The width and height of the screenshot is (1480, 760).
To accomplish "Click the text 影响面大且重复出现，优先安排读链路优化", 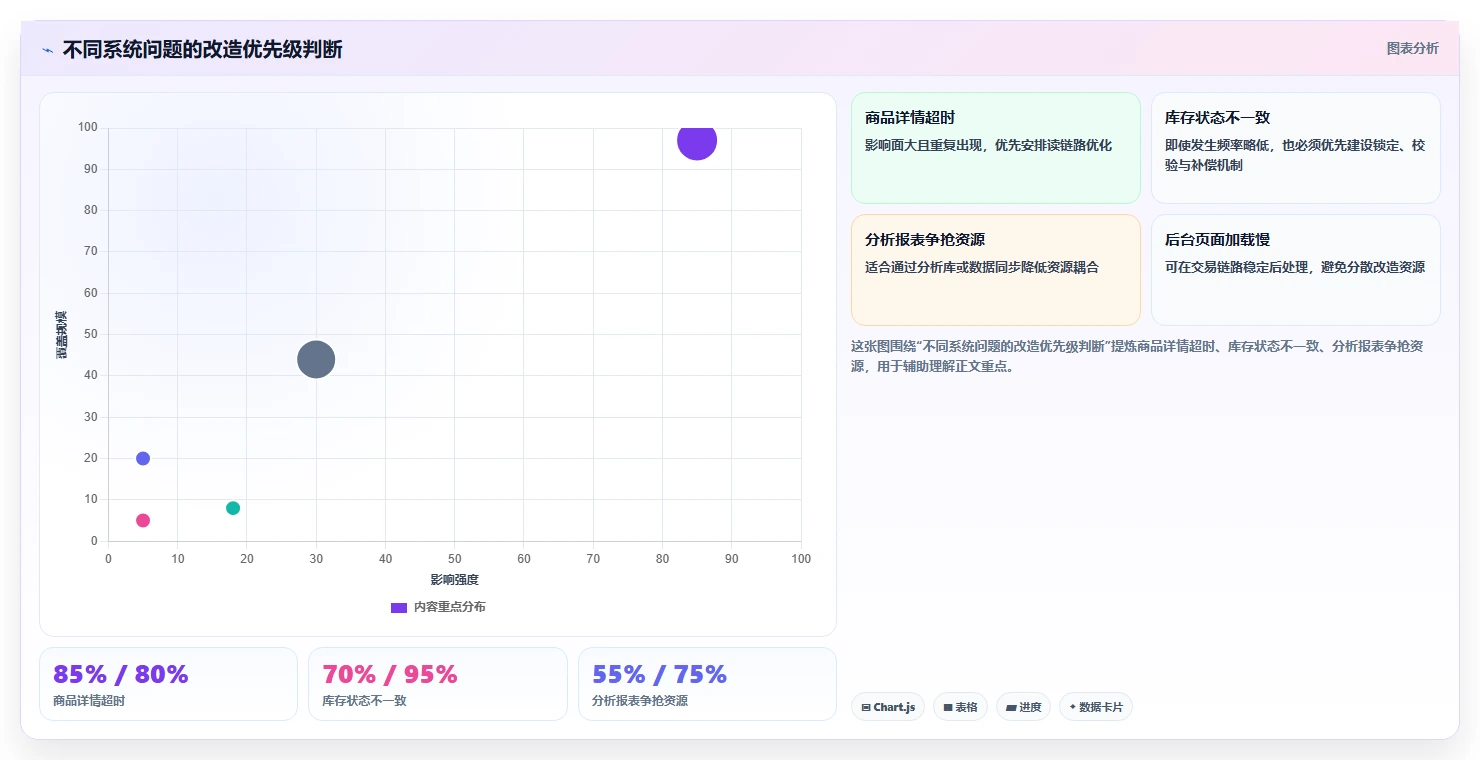I will tap(988, 145).
